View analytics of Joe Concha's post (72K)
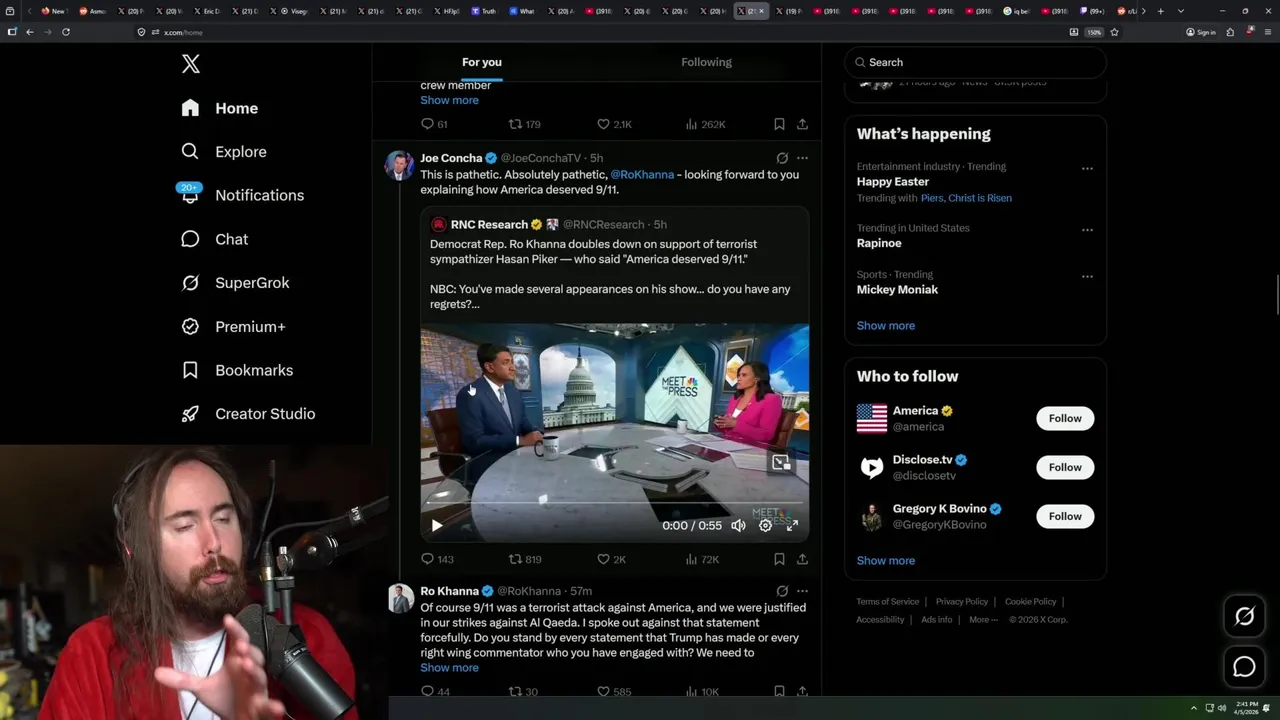The image size is (1280, 720). tap(702, 559)
